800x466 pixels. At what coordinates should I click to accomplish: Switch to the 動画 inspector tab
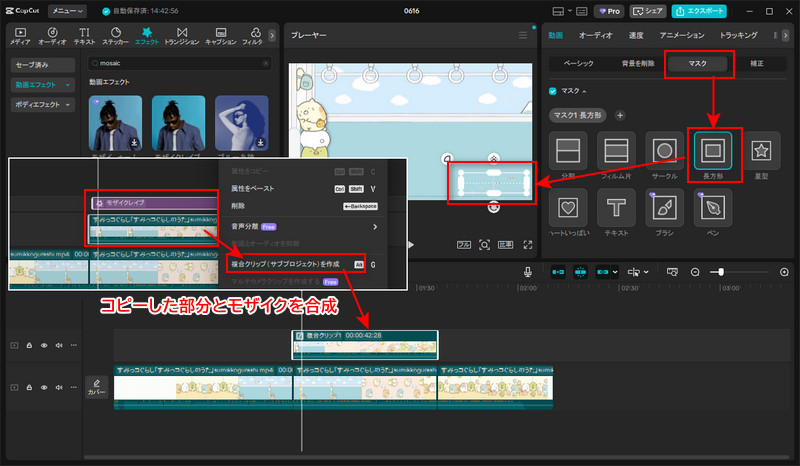tap(556, 35)
